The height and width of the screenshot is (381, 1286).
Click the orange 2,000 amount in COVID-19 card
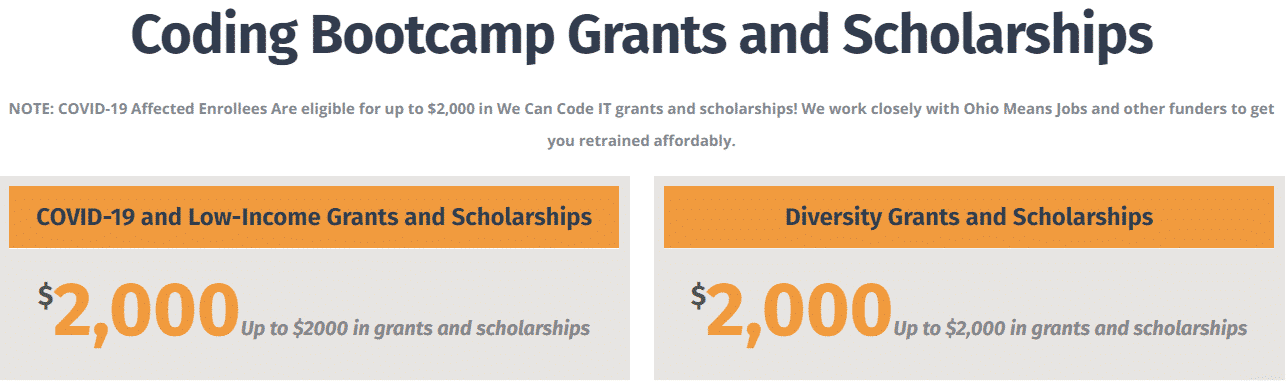coord(147,311)
